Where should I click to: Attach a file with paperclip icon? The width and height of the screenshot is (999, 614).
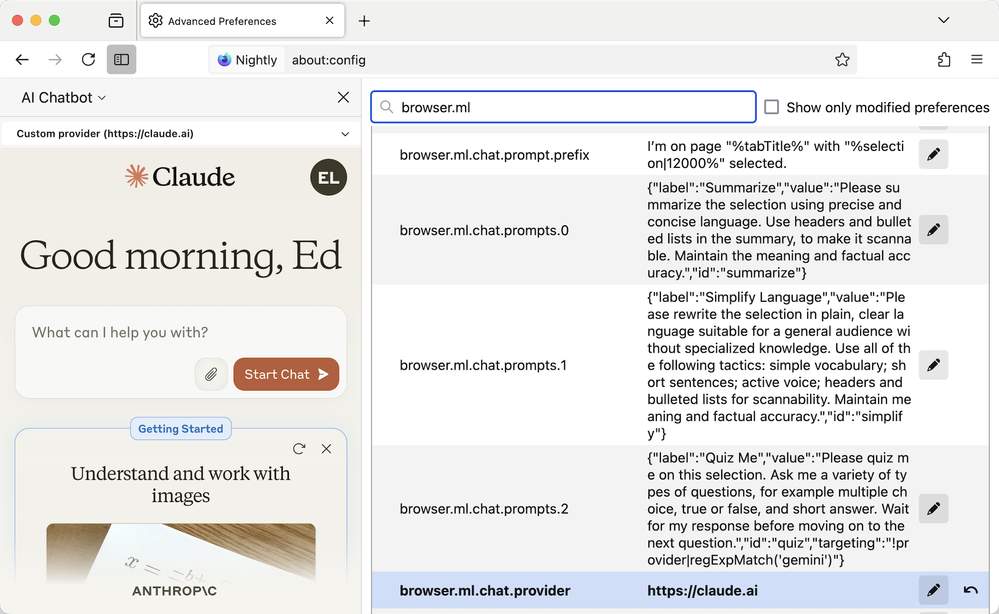pyautogui.click(x=211, y=374)
